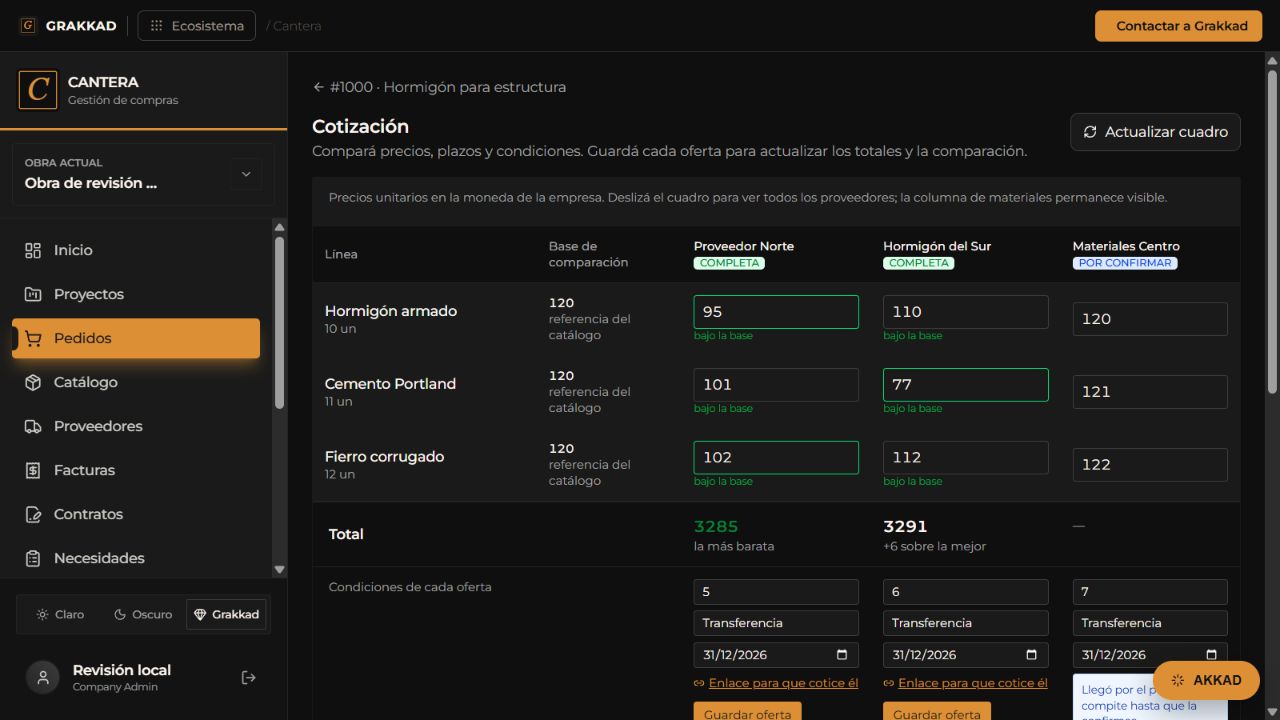The height and width of the screenshot is (720, 1280).
Task: Select Pedidos in the sidebar
Action: (x=136, y=338)
